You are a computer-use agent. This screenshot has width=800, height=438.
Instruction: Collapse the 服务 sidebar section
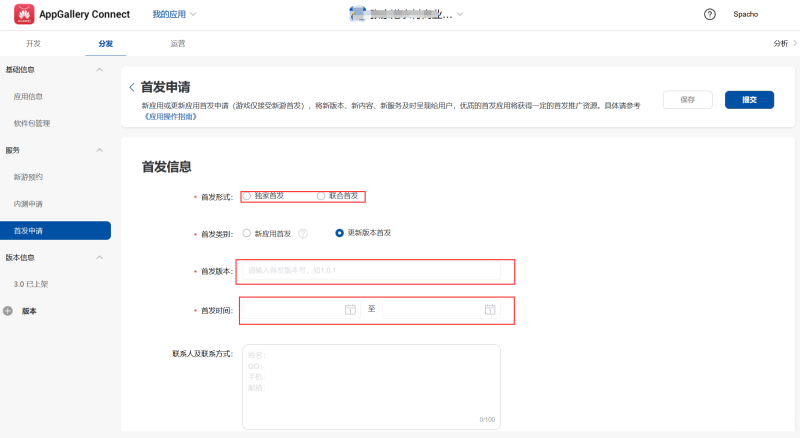[99, 150]
